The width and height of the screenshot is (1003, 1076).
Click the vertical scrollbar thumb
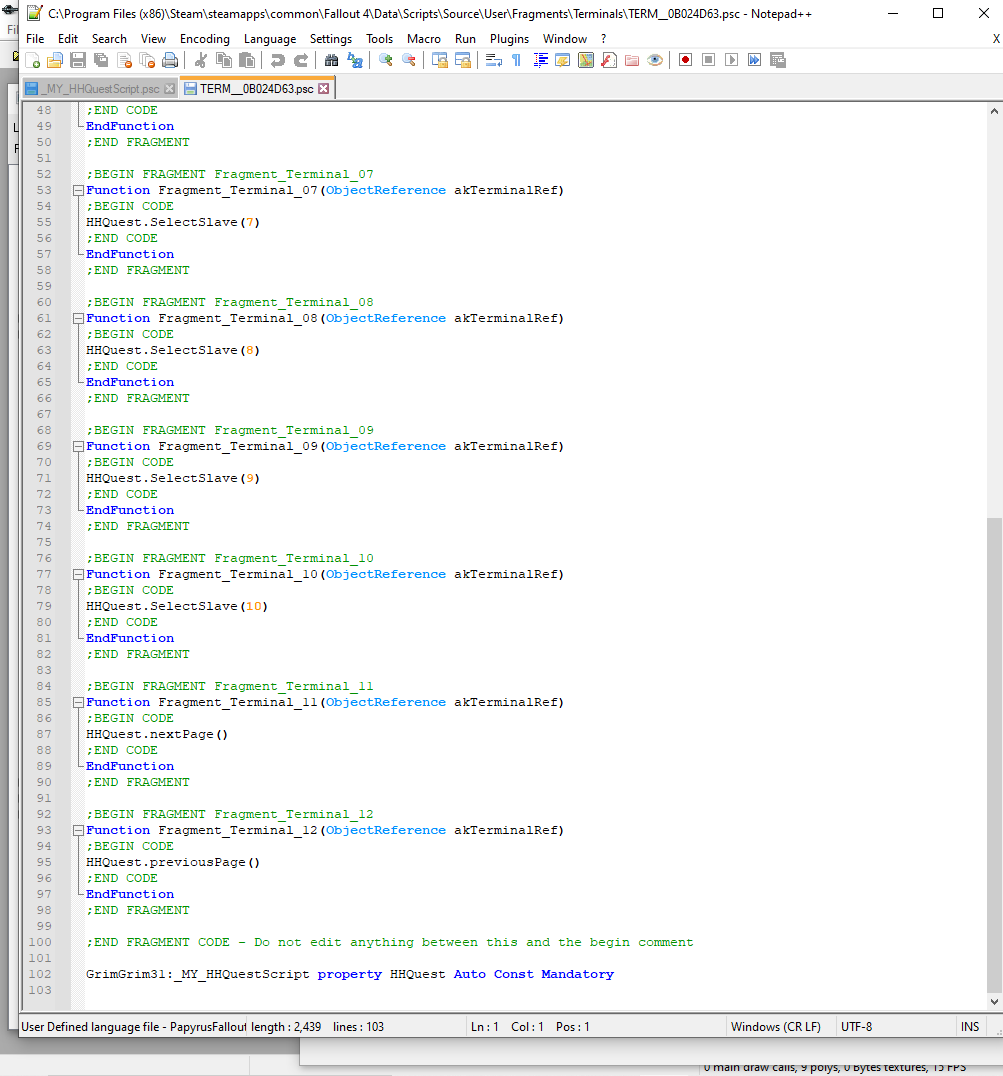994,755
